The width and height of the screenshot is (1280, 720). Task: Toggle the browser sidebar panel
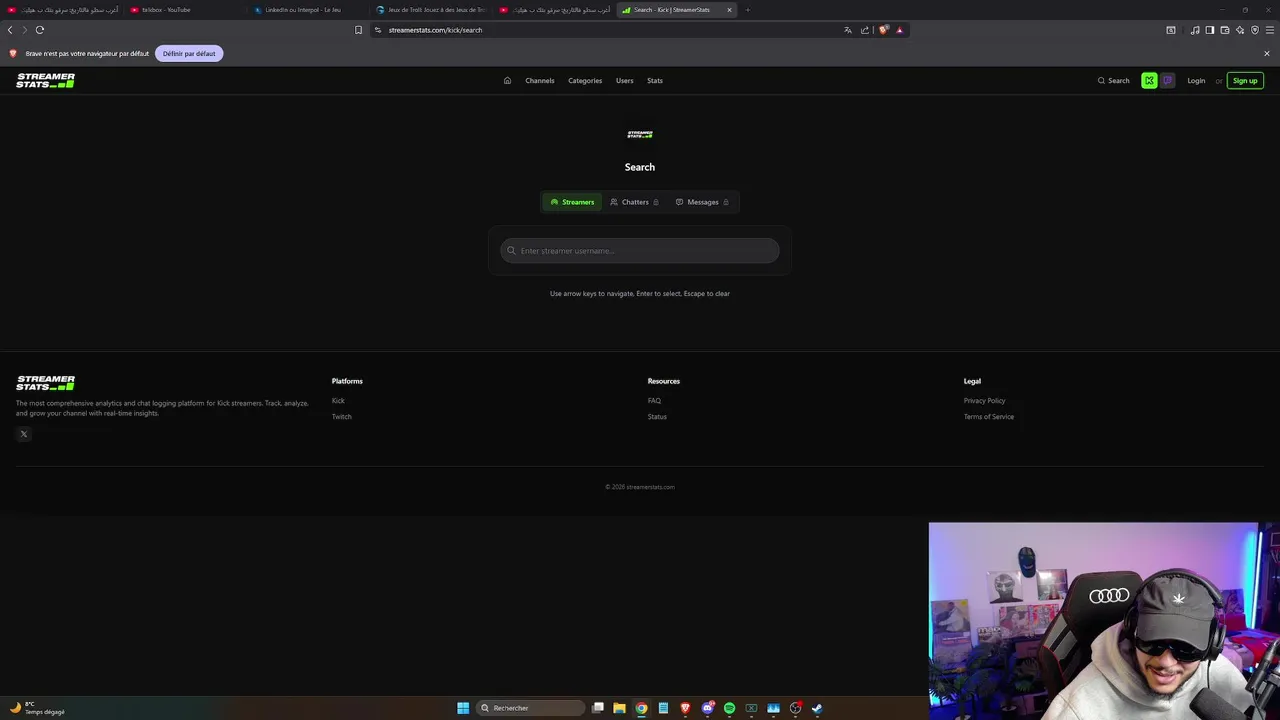pyautogui.click(x=1210, y=30)
